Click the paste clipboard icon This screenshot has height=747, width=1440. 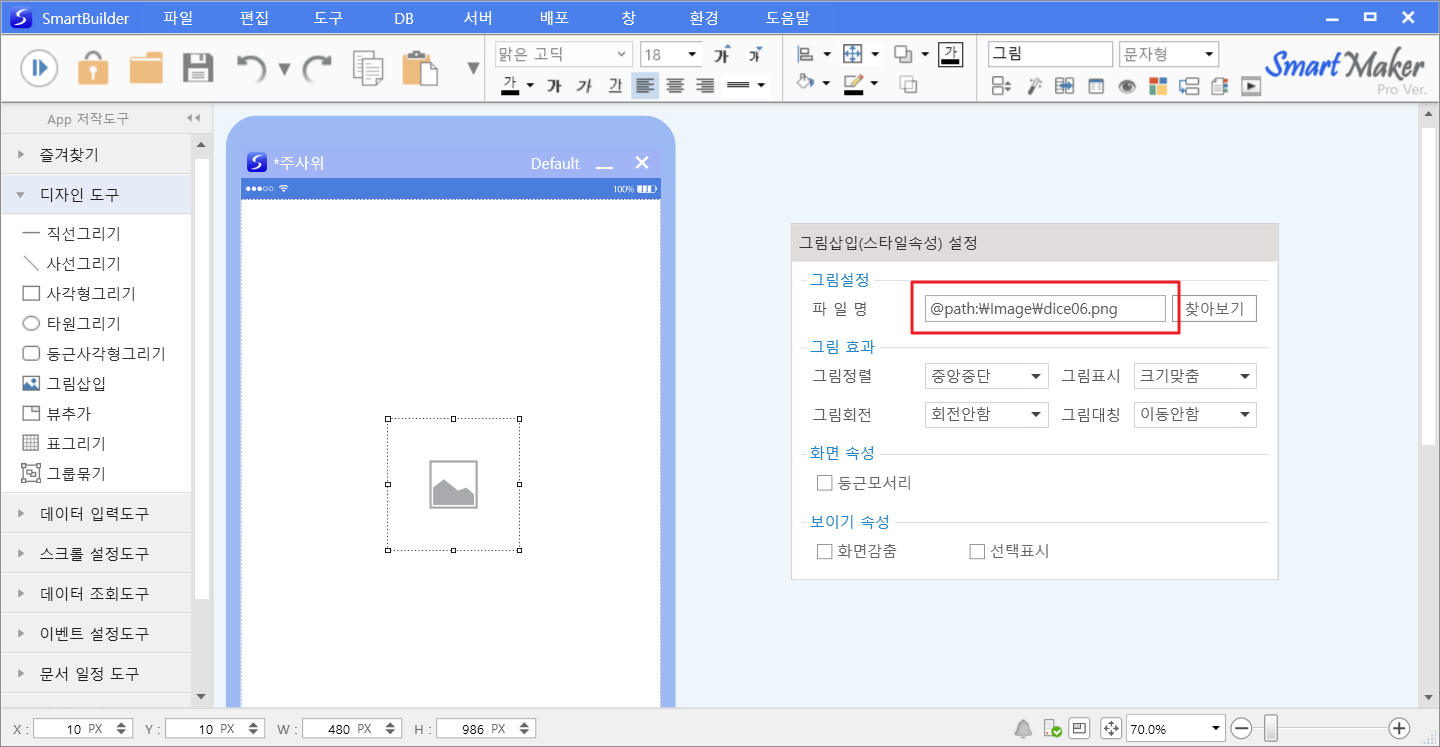420,68
